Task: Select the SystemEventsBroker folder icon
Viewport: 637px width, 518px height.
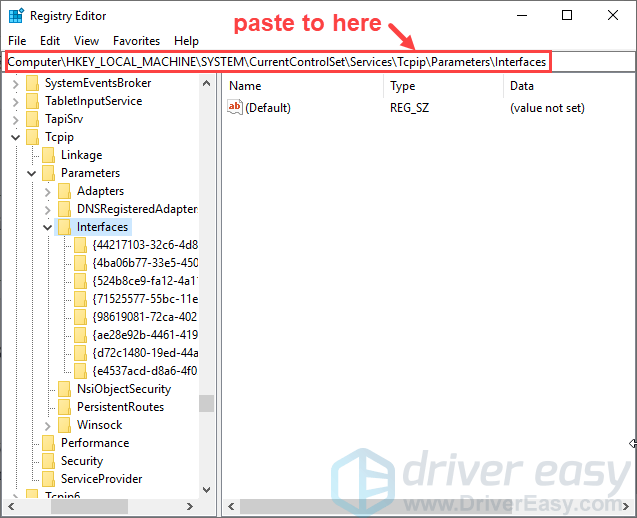Action: (x=32, y=83)
